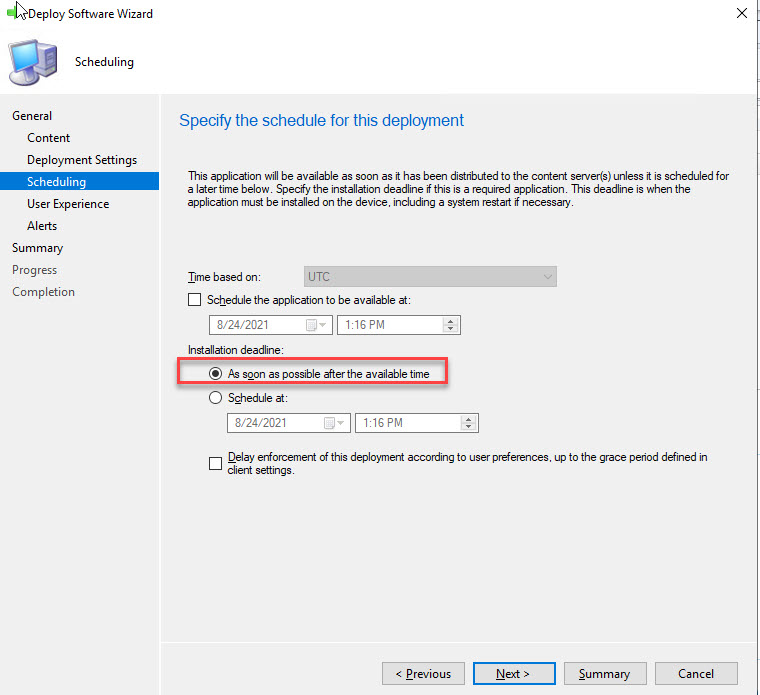Adjust available time spinner arrows
This screenshot has width=760, height=695.
(450, 325)
